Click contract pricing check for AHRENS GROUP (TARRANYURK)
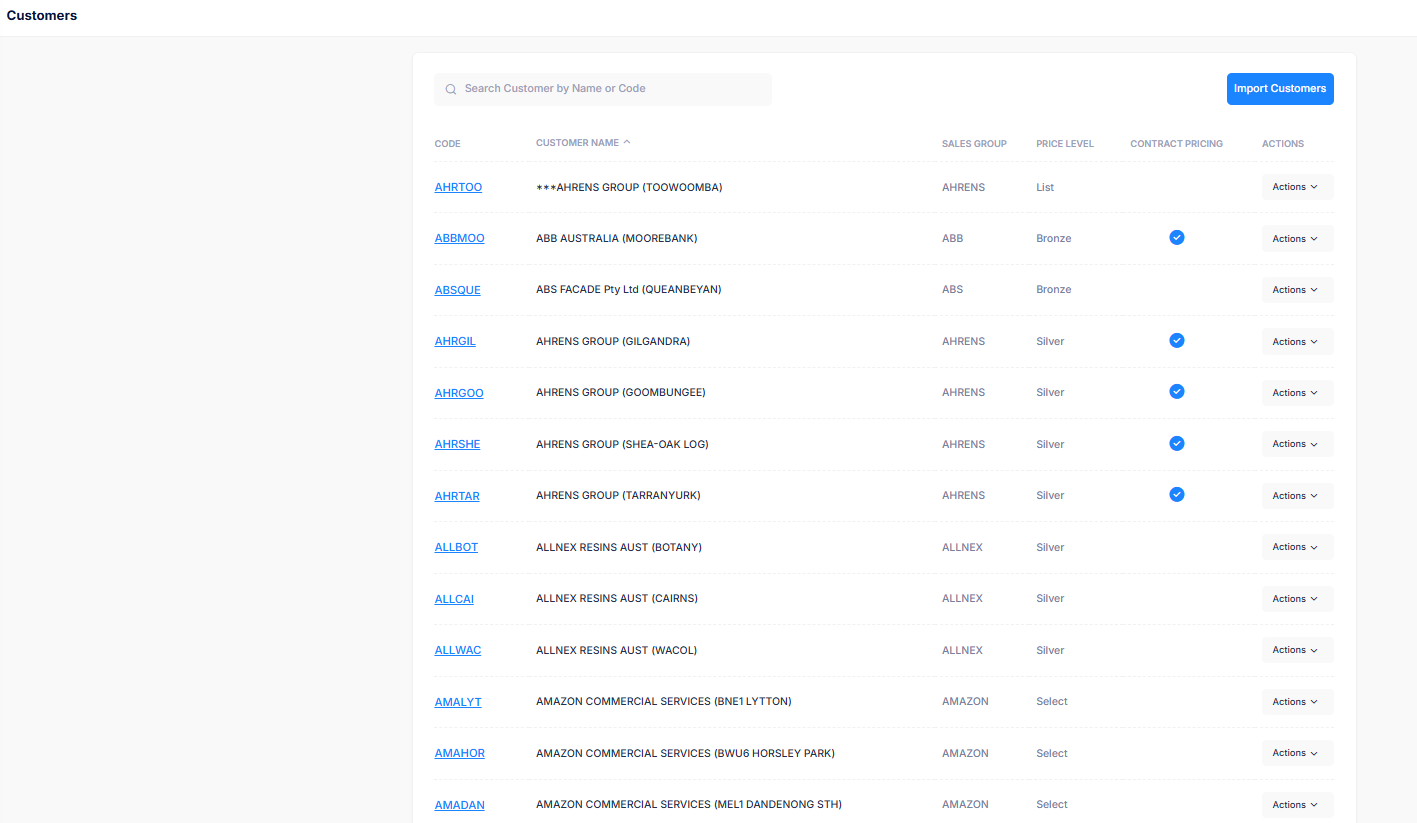The image size is (1417, 823). coord(1177,494)
